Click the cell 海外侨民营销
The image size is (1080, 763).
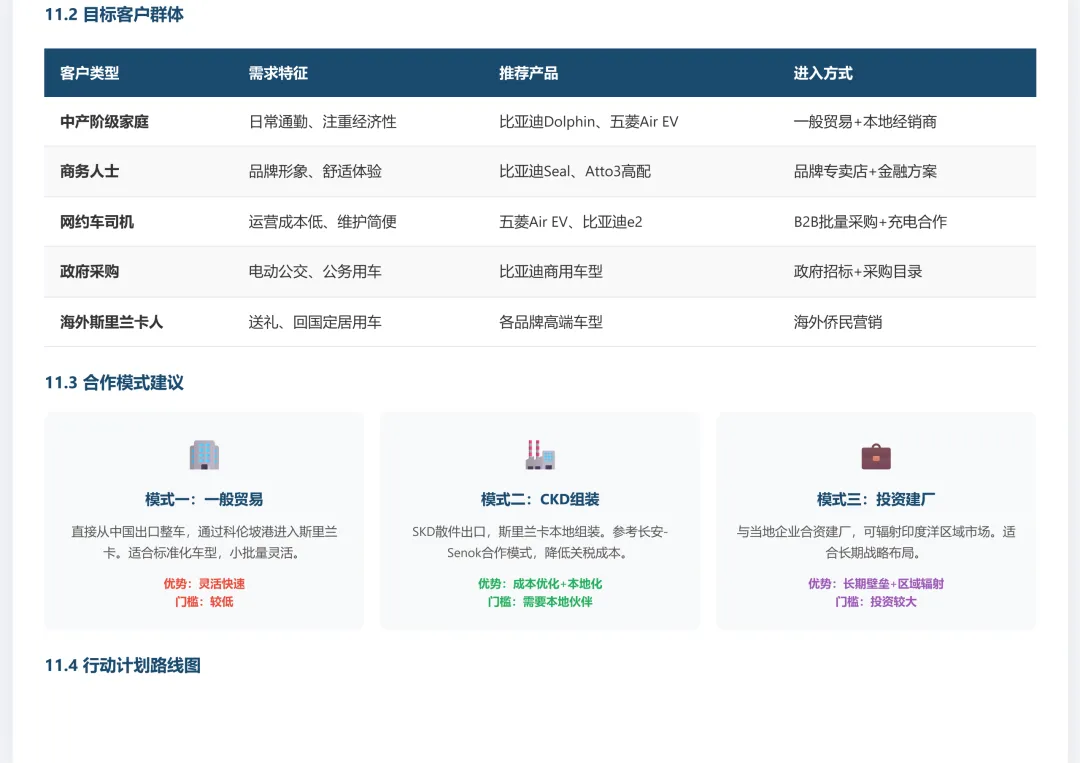[838, 322]
